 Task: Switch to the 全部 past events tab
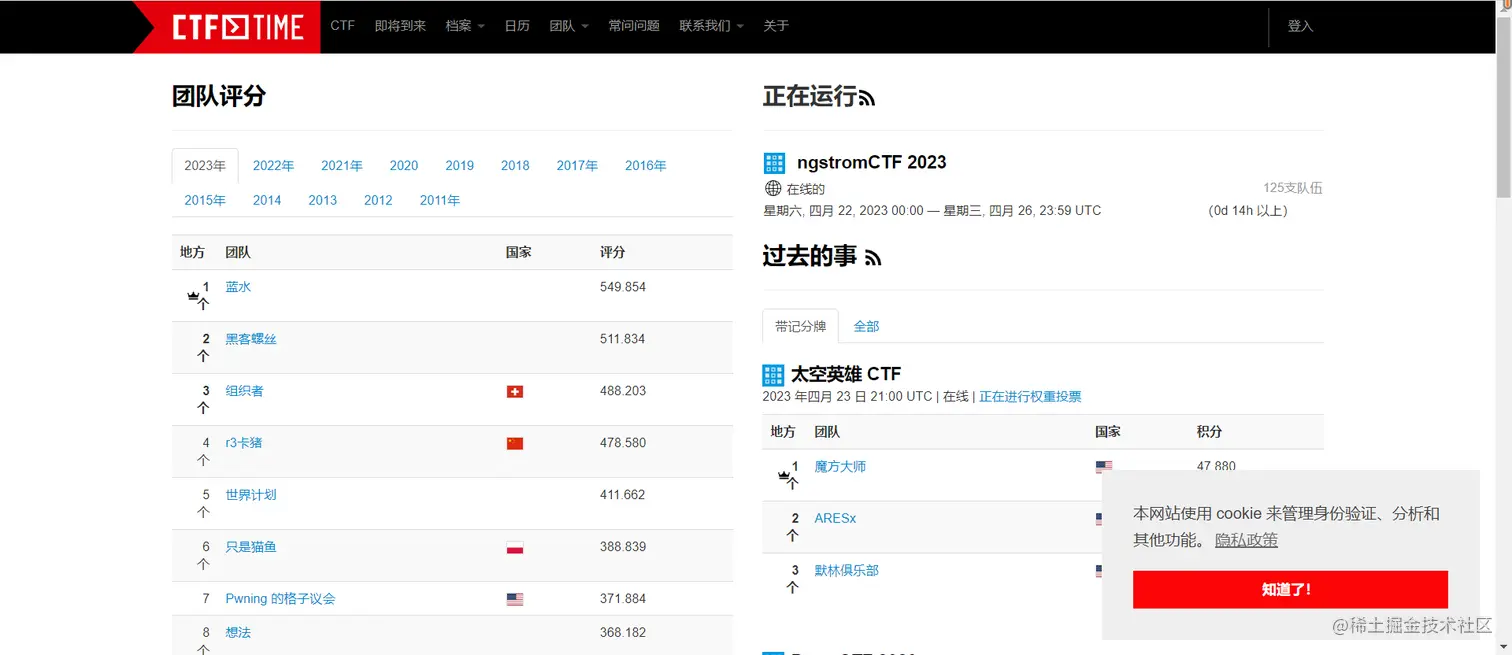866,326
